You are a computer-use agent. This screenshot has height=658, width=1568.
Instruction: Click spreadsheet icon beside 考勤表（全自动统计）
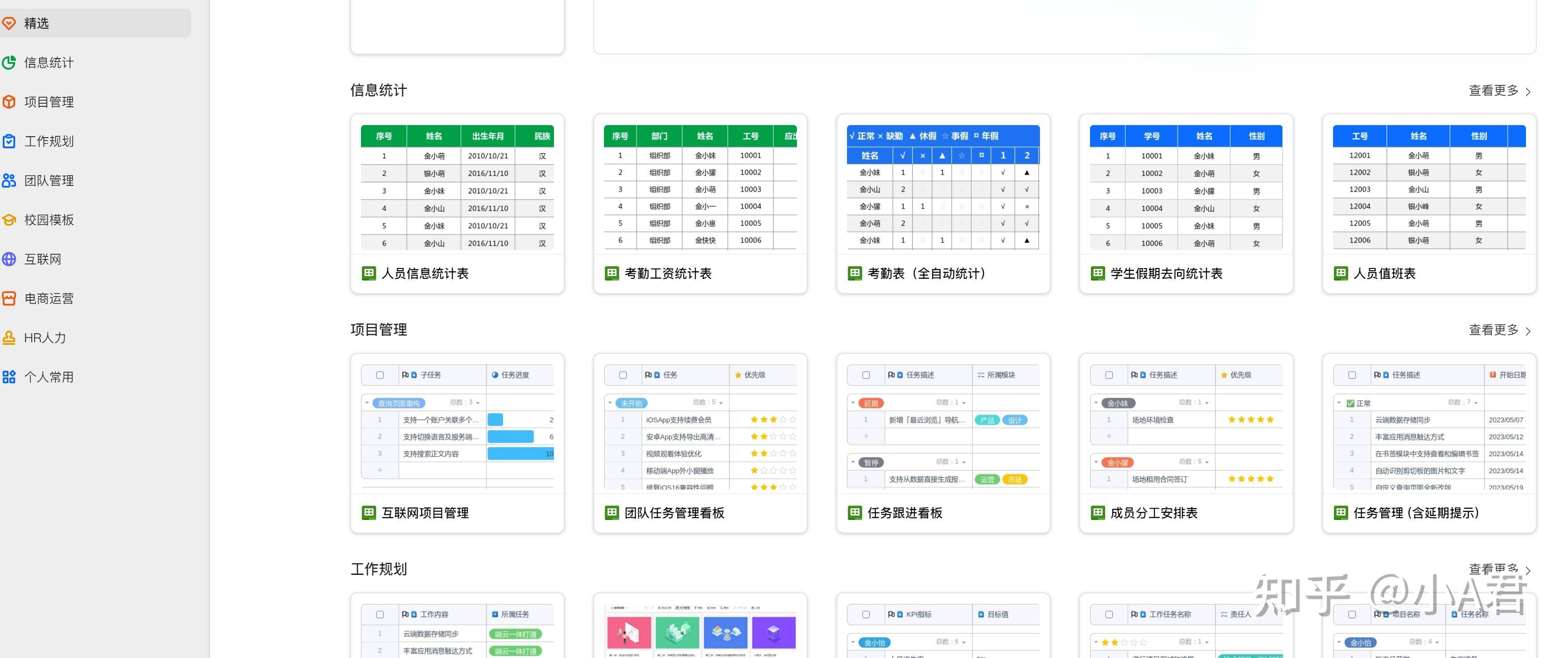[855, 273]
